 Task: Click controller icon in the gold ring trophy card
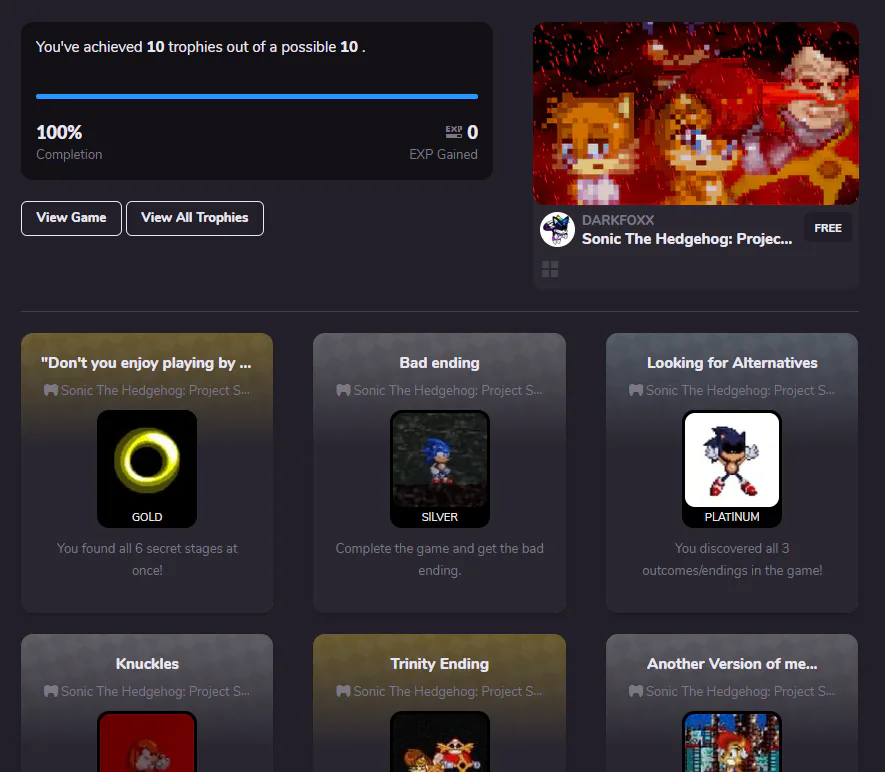(51, 390)
